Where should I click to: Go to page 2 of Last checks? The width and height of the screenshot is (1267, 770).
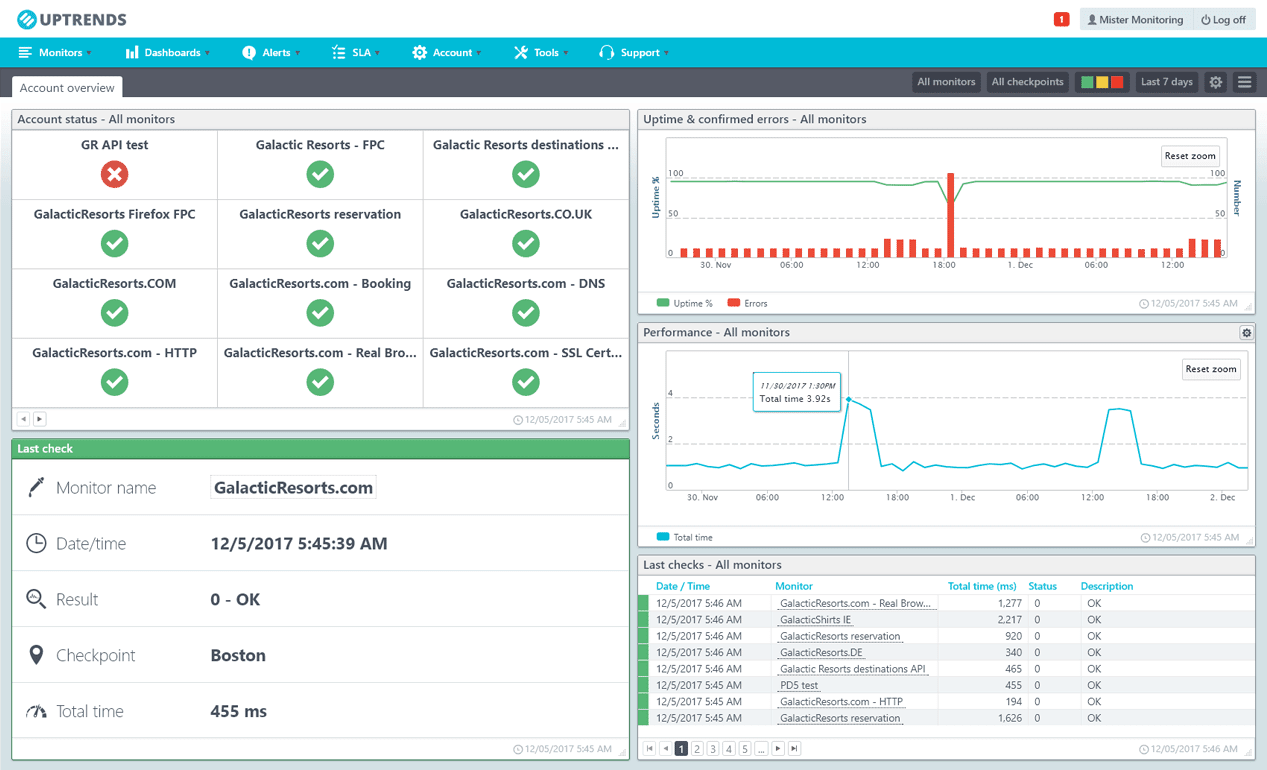click(x=697, y=748)
